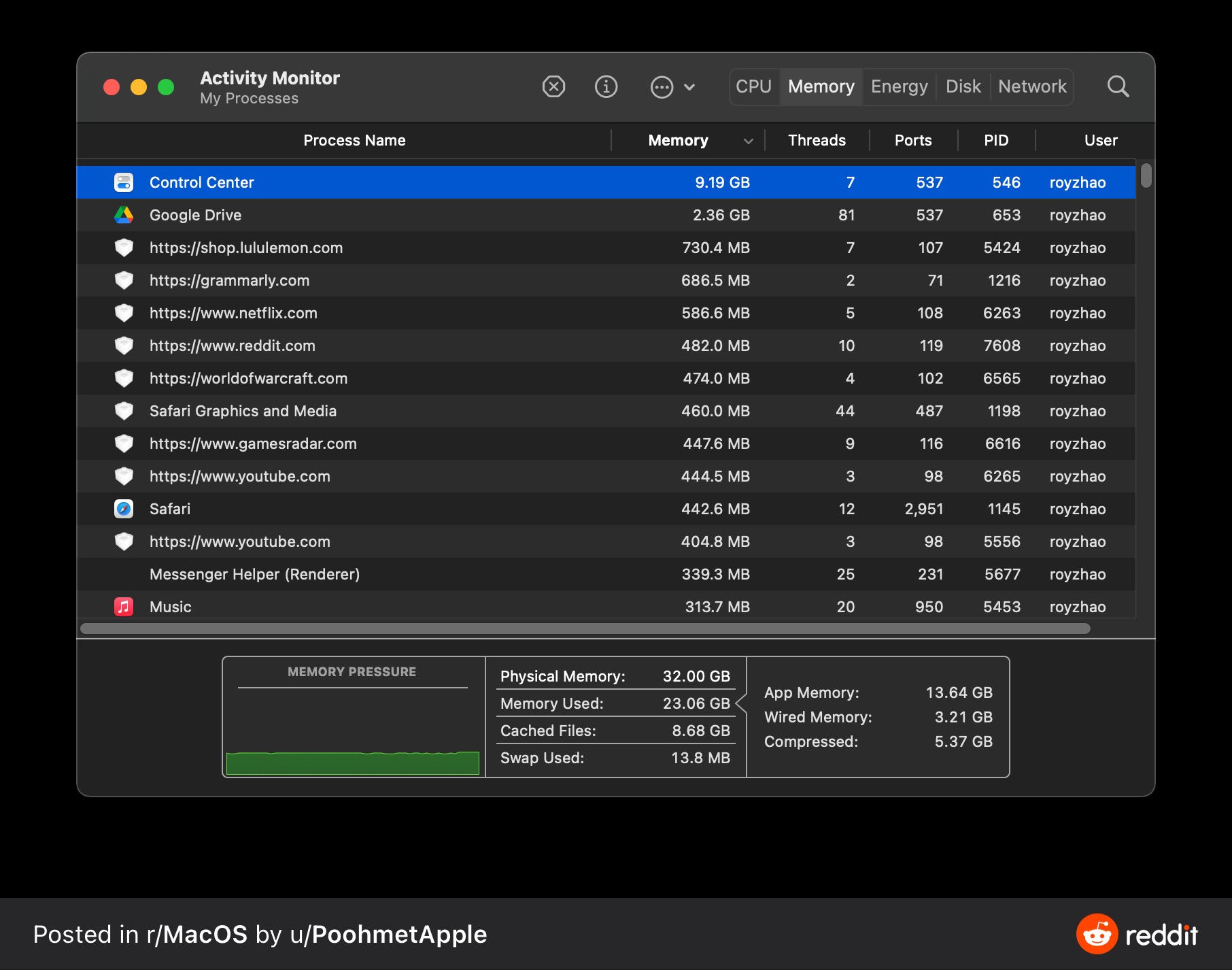
Task: Select the Control Center app icon
Action: coord(124,182)
